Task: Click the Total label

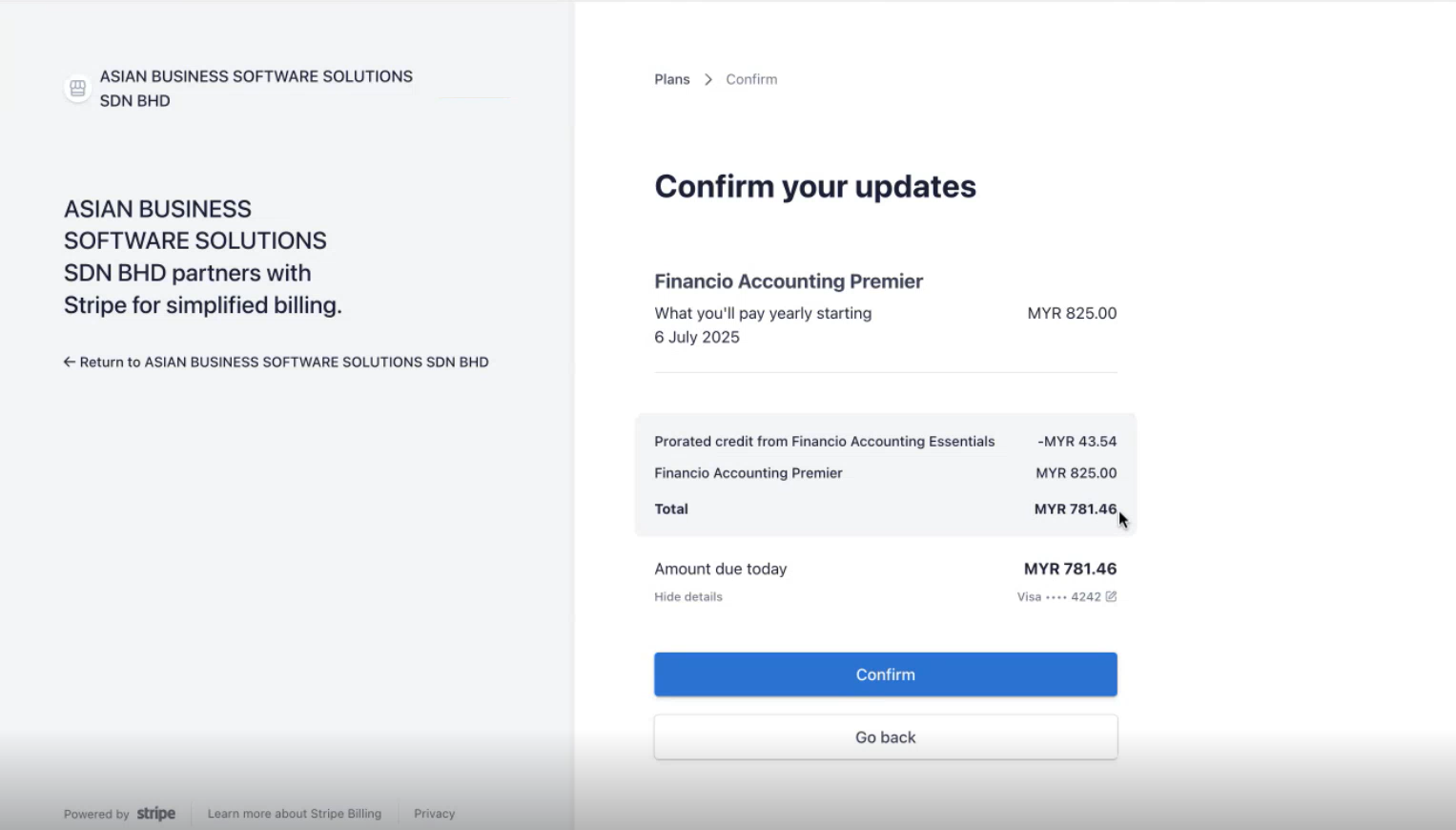Action: pos(671,509)
